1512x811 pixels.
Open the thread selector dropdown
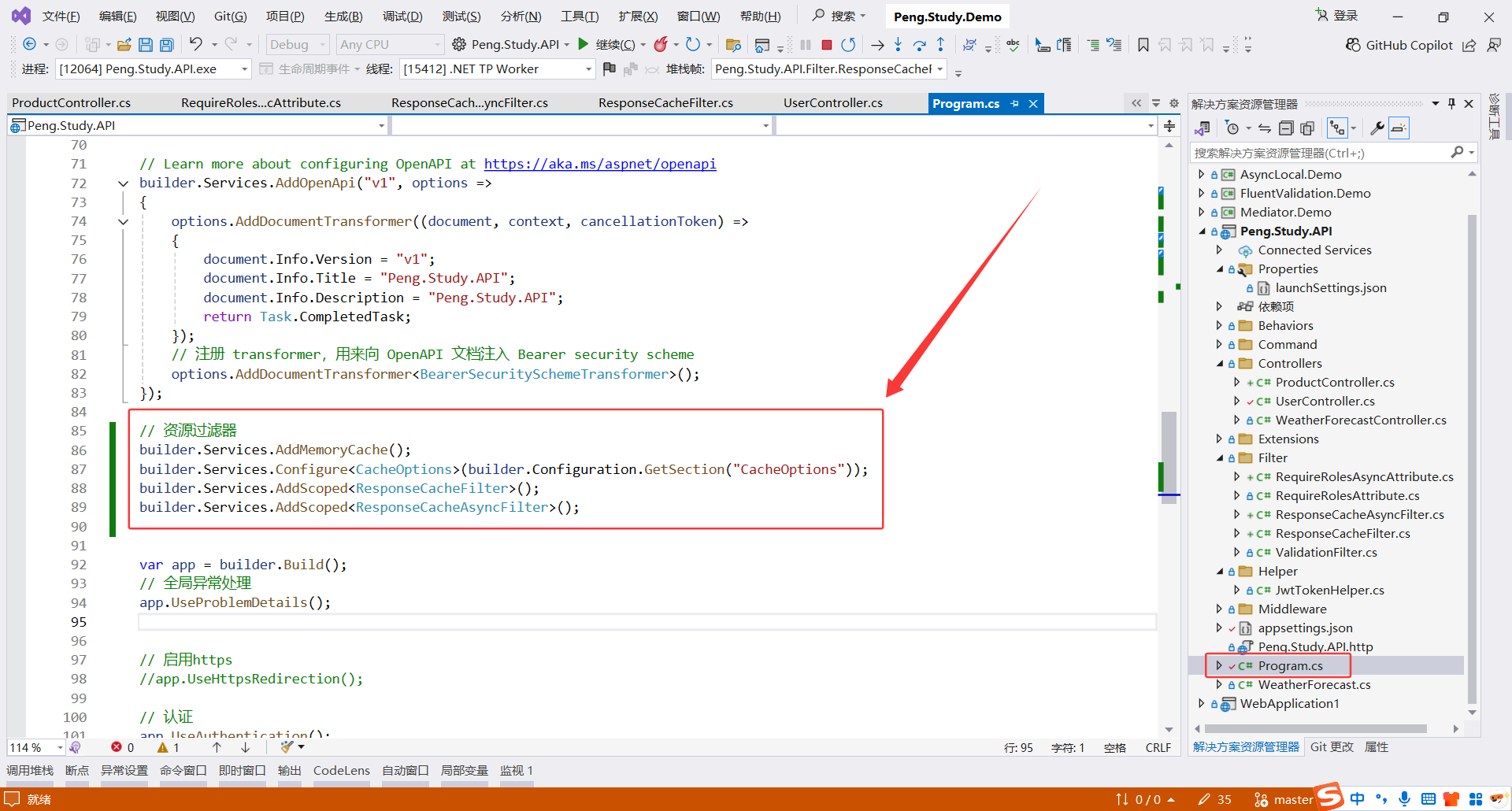(x=497, y=69)
